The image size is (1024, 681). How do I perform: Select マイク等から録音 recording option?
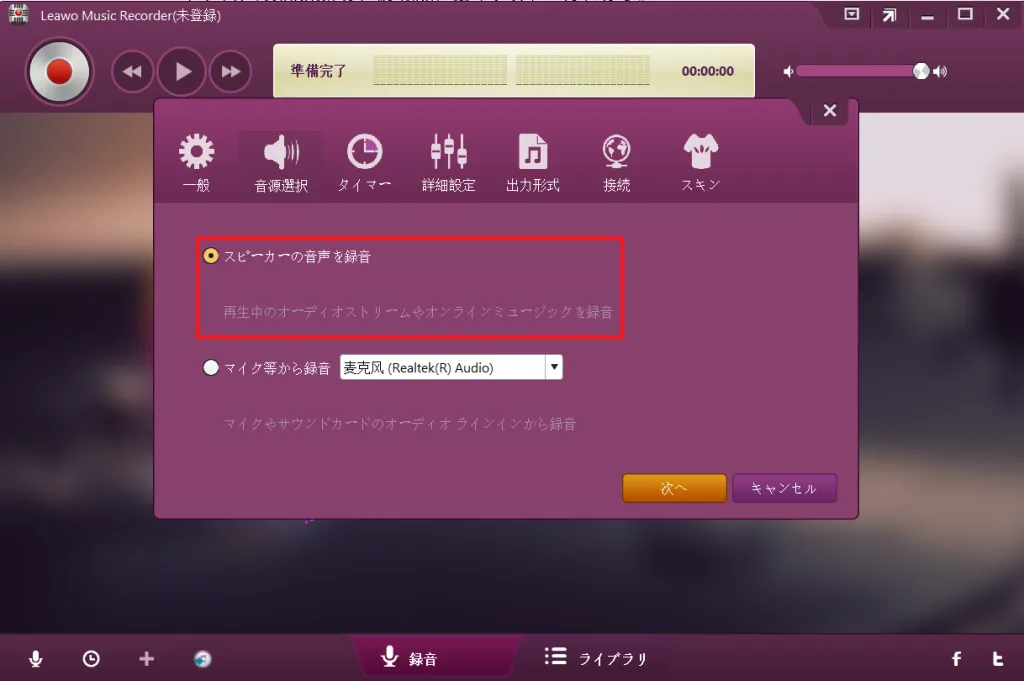tap(211, 367)
